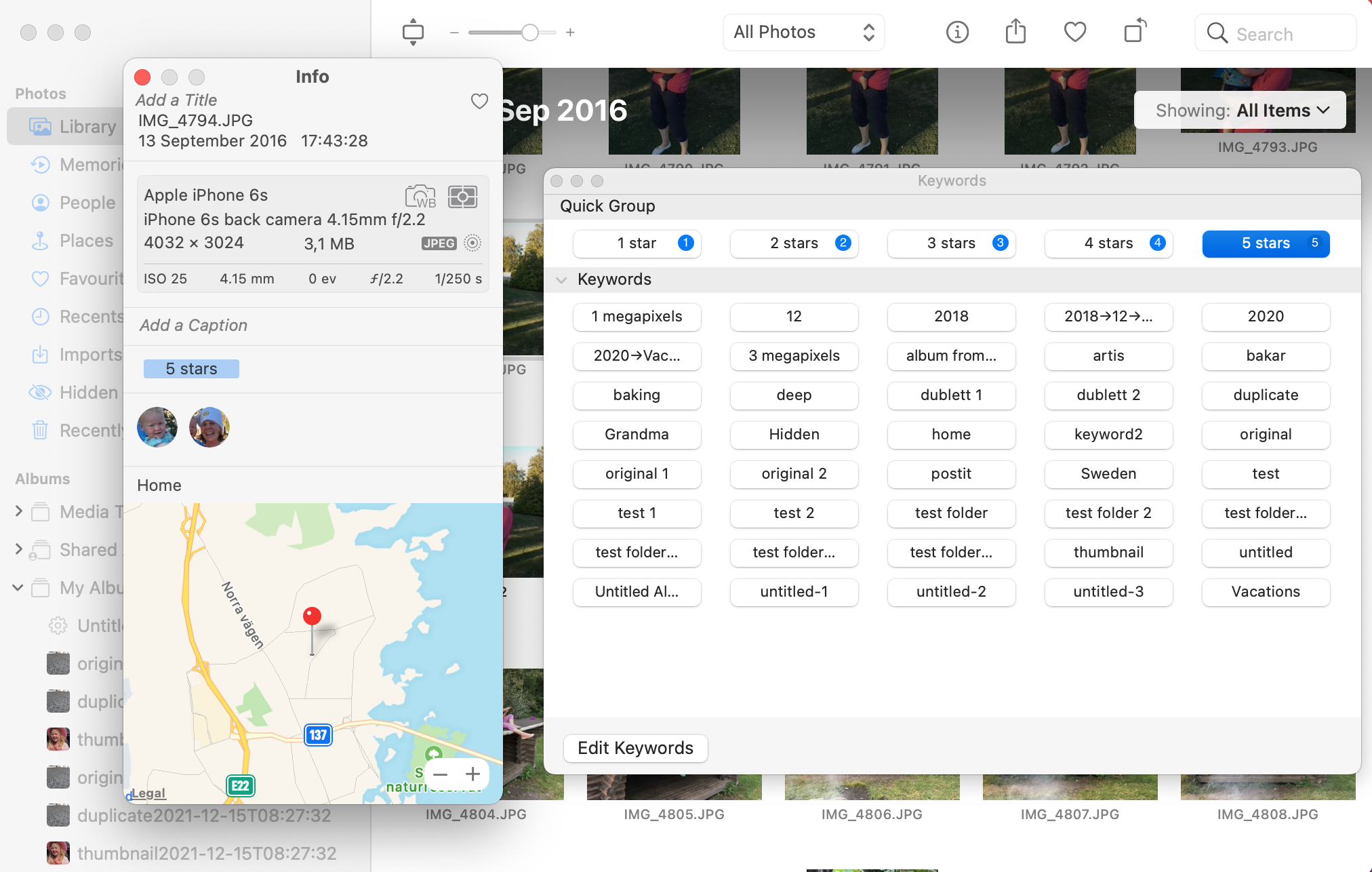Toggle the thumbnail keyword
This screenshot has width=1372, height=872.
[x=1108, y=553]
